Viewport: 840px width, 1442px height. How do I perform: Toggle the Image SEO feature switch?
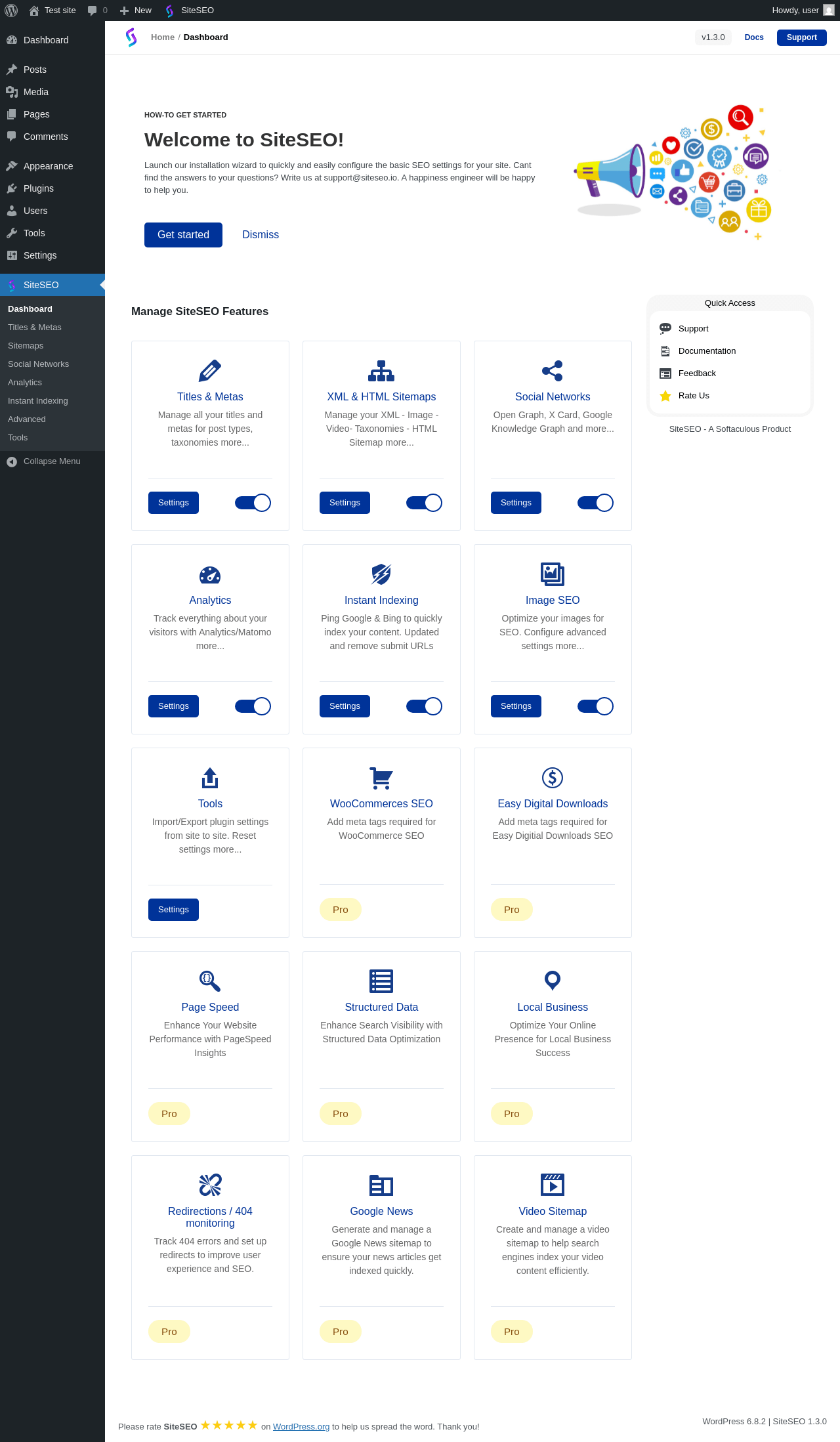(x=595, y=706)
